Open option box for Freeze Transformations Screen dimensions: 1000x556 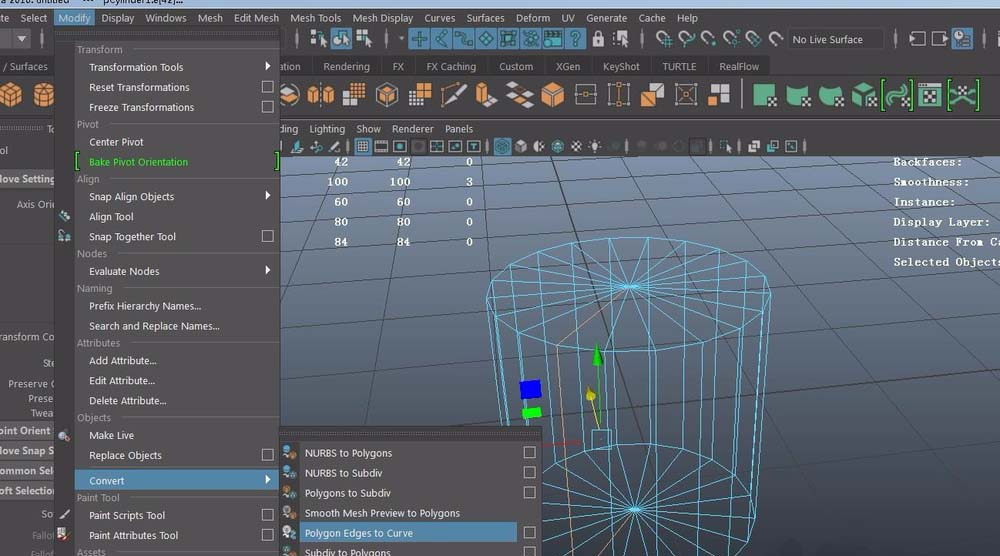[267, 107]
